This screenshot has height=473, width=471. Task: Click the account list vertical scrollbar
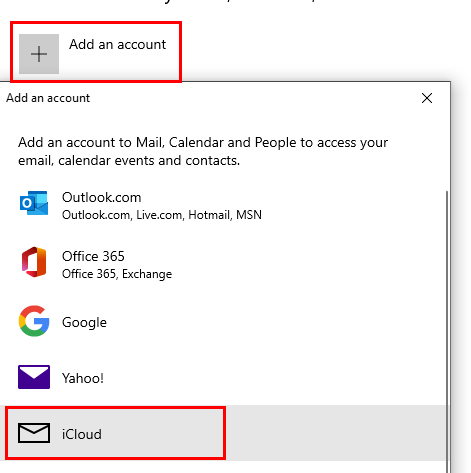(x=447, y=332)
